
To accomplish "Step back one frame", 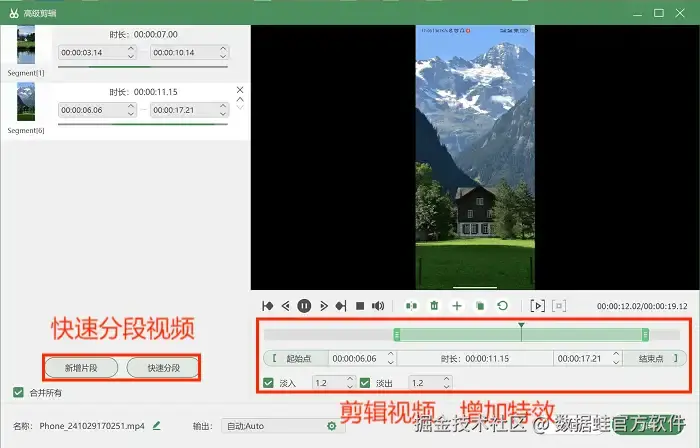I will (x=286, y=306).
